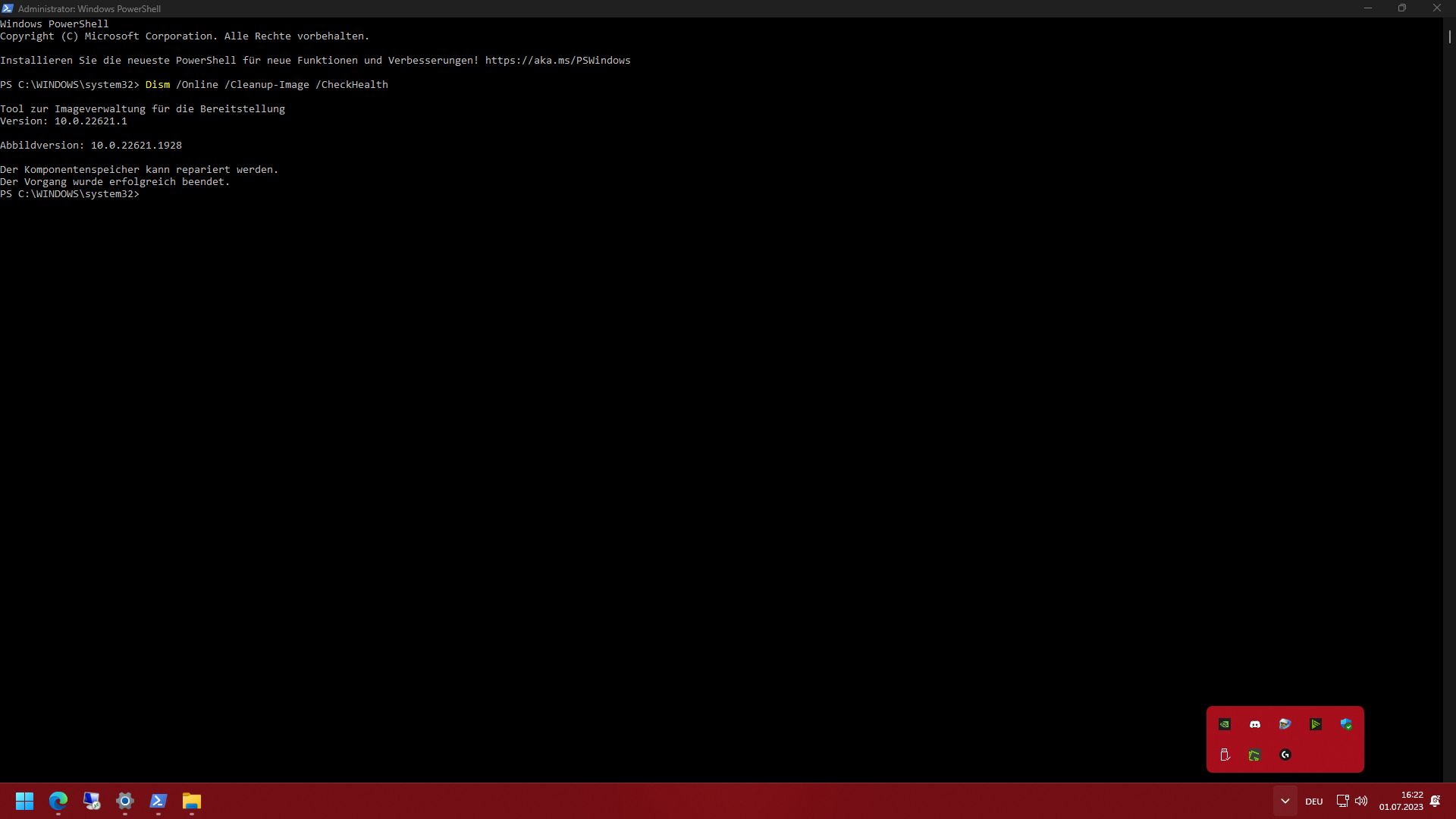Launch Microsoft Edge from the taskbar
Viewport: 1456px width, 819px height.
click(58, 801)
